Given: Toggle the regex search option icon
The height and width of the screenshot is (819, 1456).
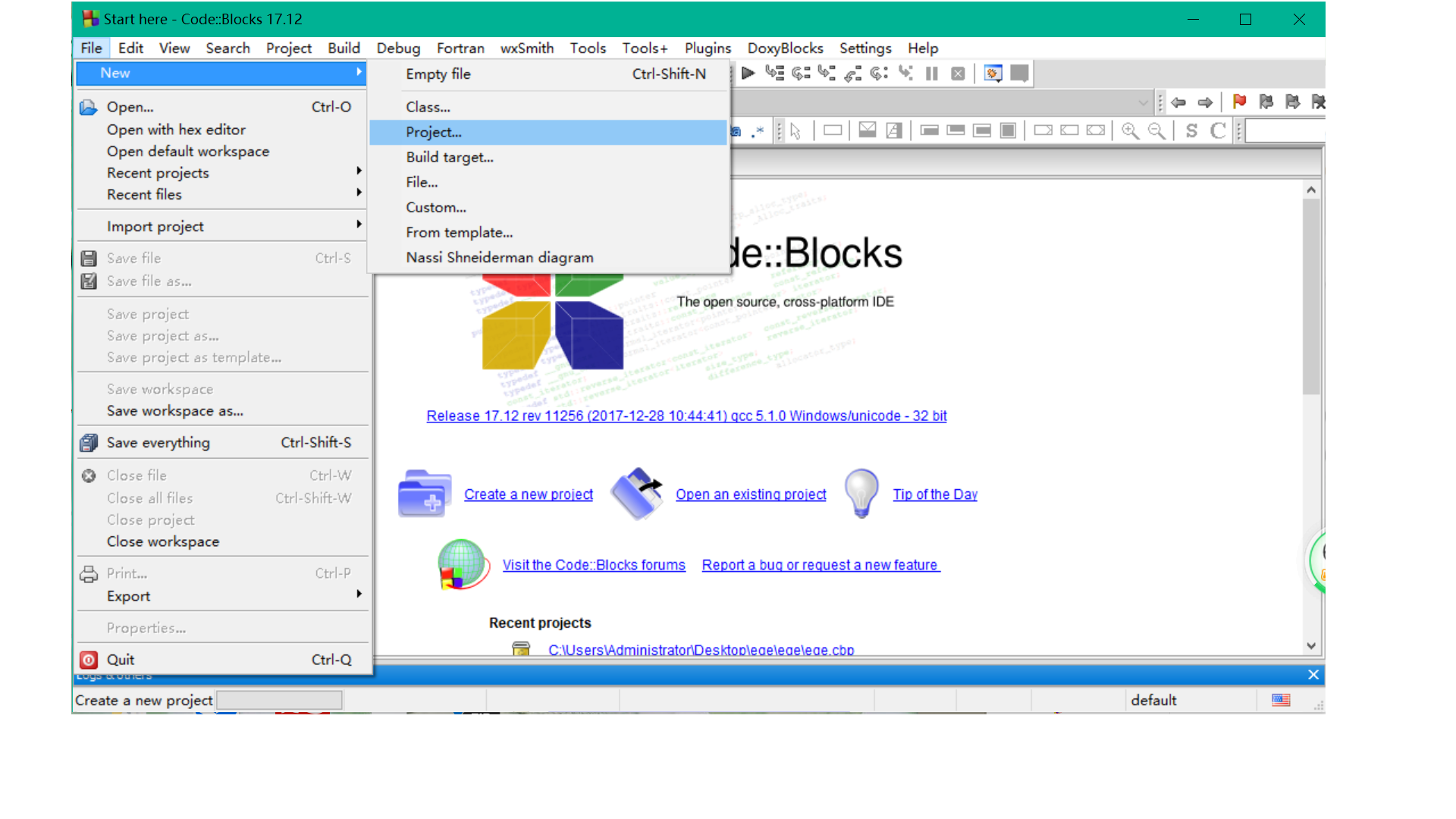Looking at the screenshot, I should [x=758, y=130].
